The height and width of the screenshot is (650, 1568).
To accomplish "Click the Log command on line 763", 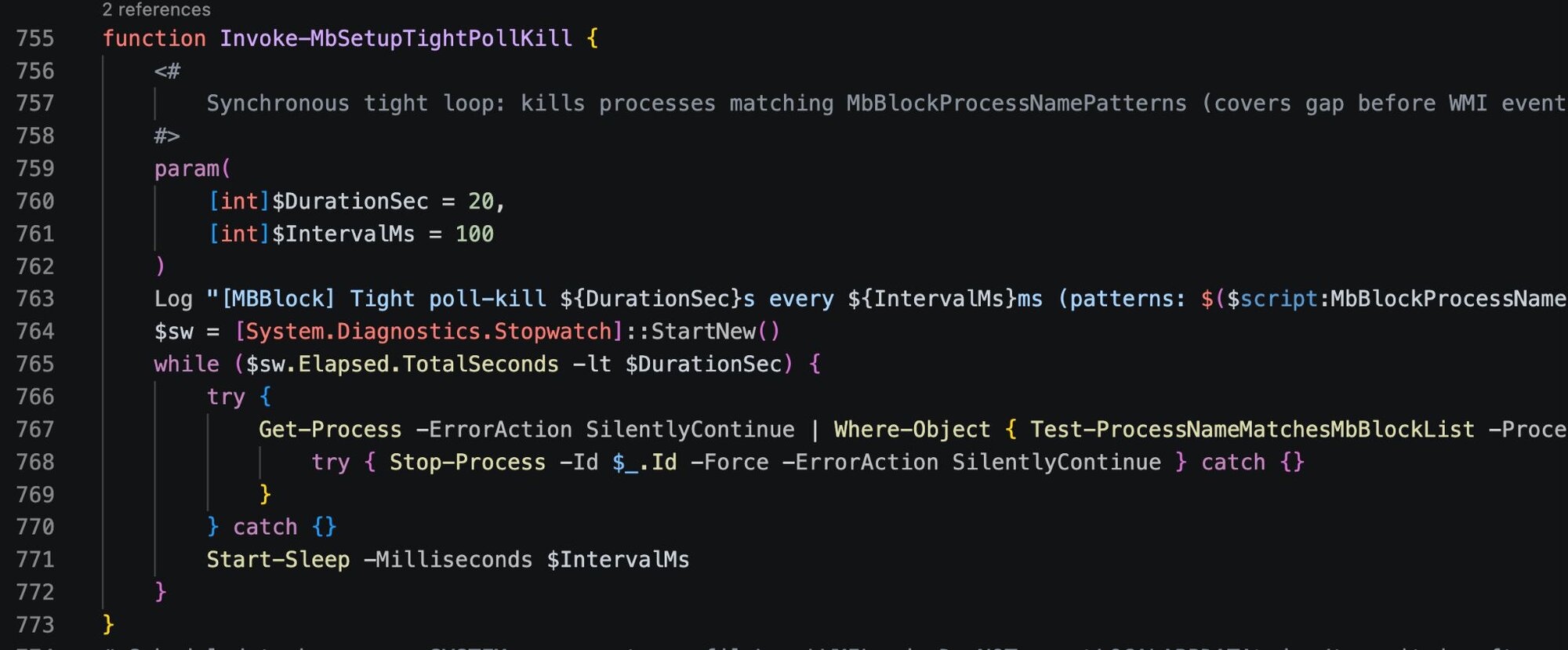I will tap(173, 299).
